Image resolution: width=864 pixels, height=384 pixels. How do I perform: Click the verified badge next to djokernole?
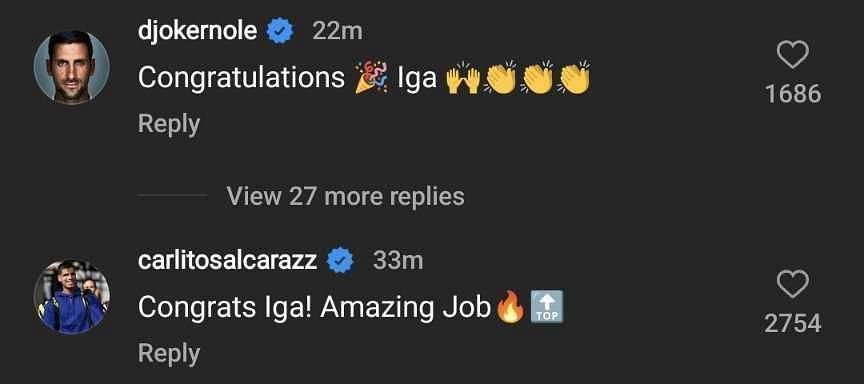tap(280, 32)
